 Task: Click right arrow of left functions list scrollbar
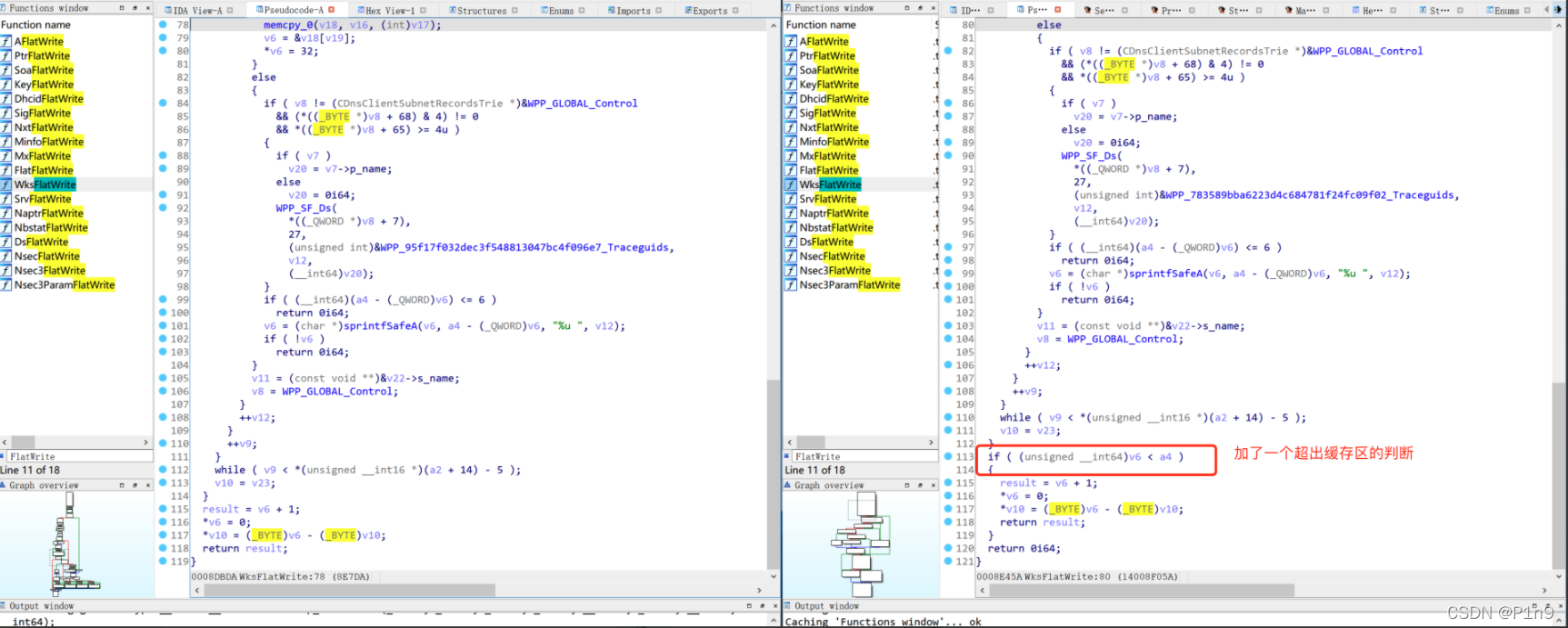(146, 443)
